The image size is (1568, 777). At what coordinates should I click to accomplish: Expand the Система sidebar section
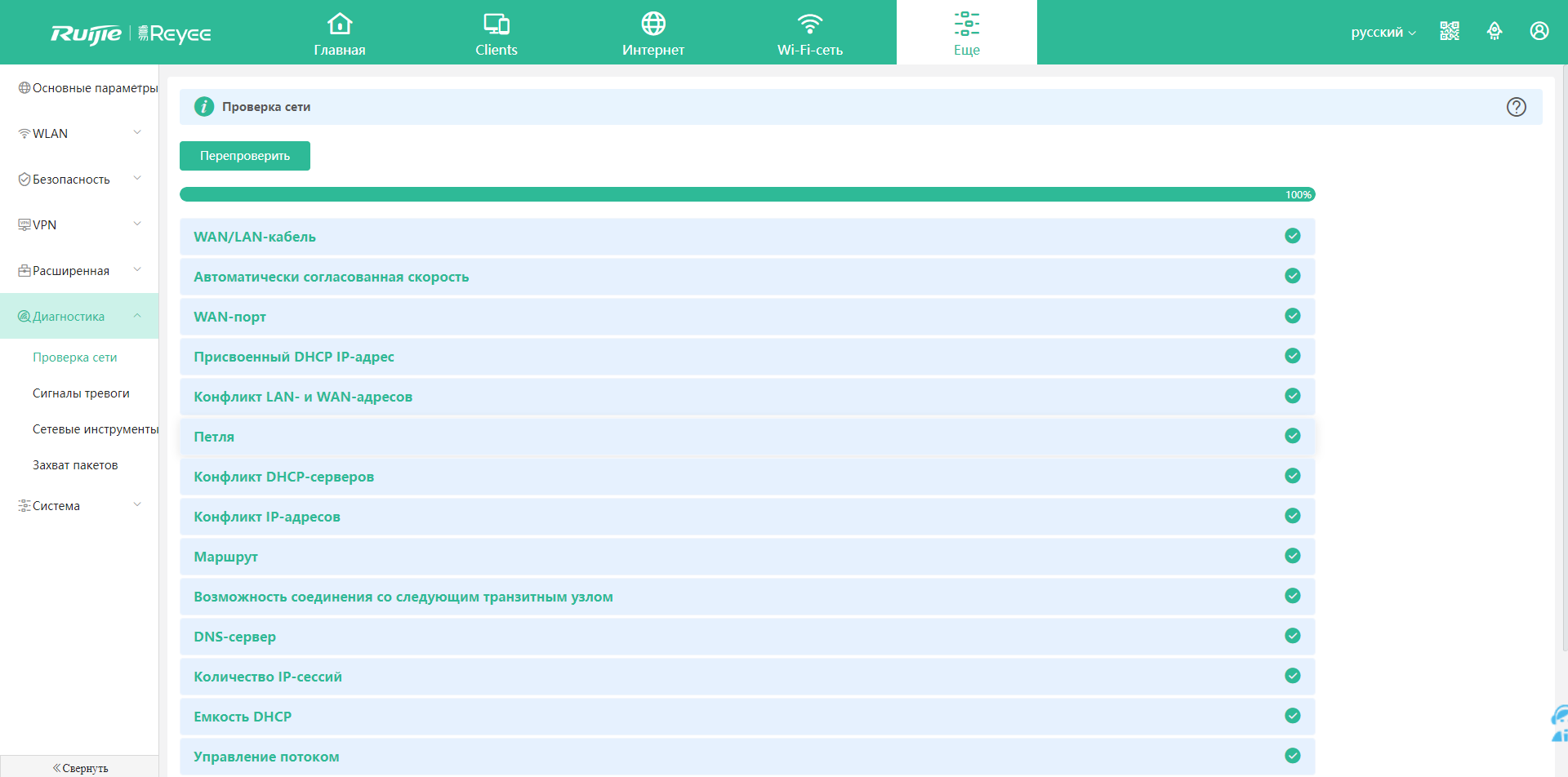79,505
